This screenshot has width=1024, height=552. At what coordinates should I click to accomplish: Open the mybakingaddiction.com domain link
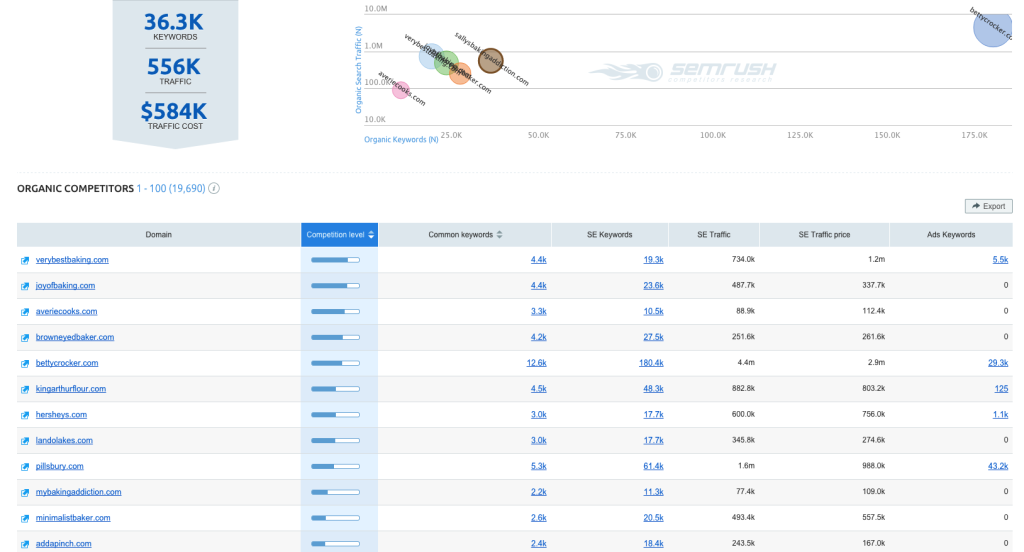coord(78,492)
